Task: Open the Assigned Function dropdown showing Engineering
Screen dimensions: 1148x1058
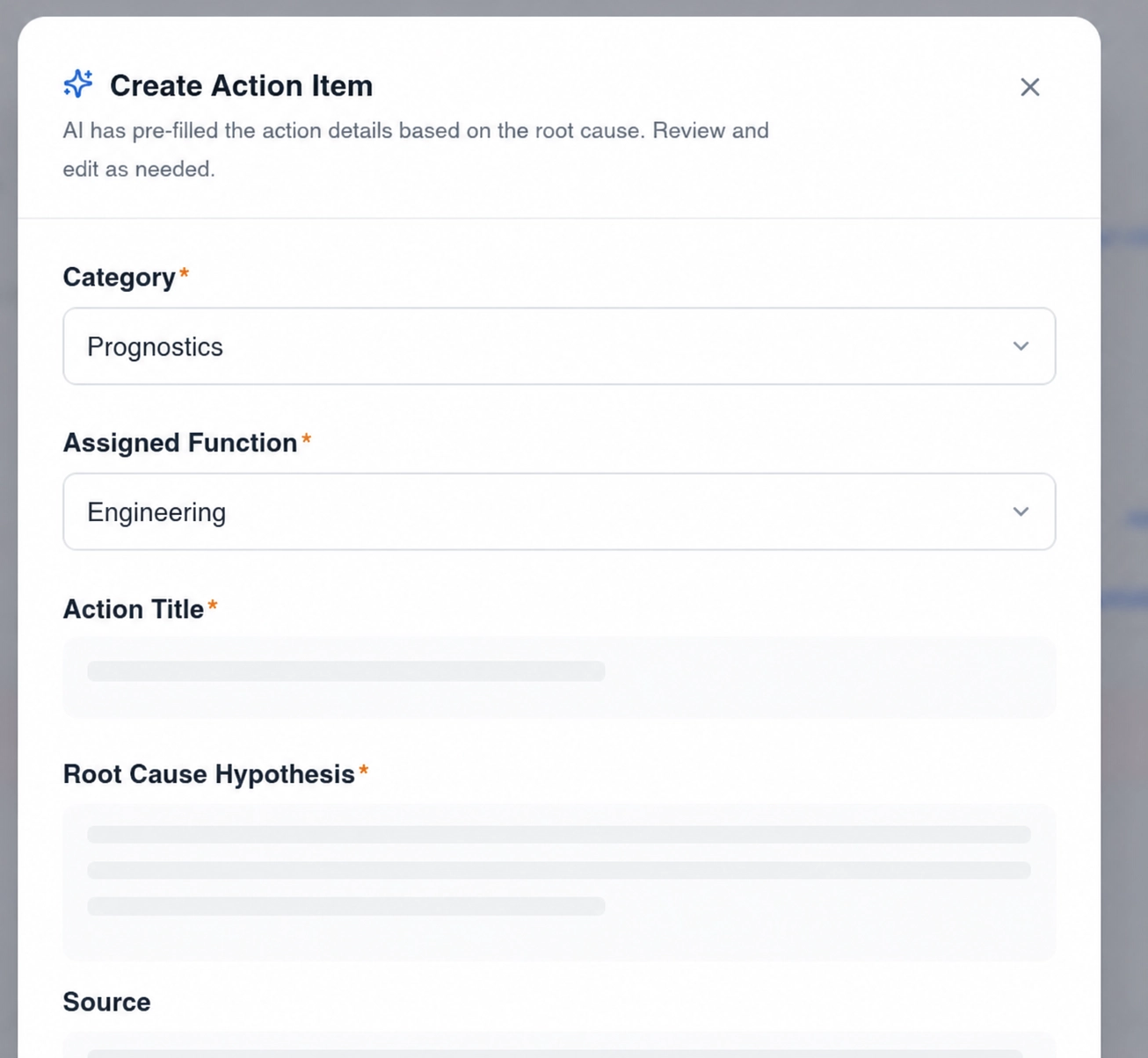Action: click(x=559, y=511)
